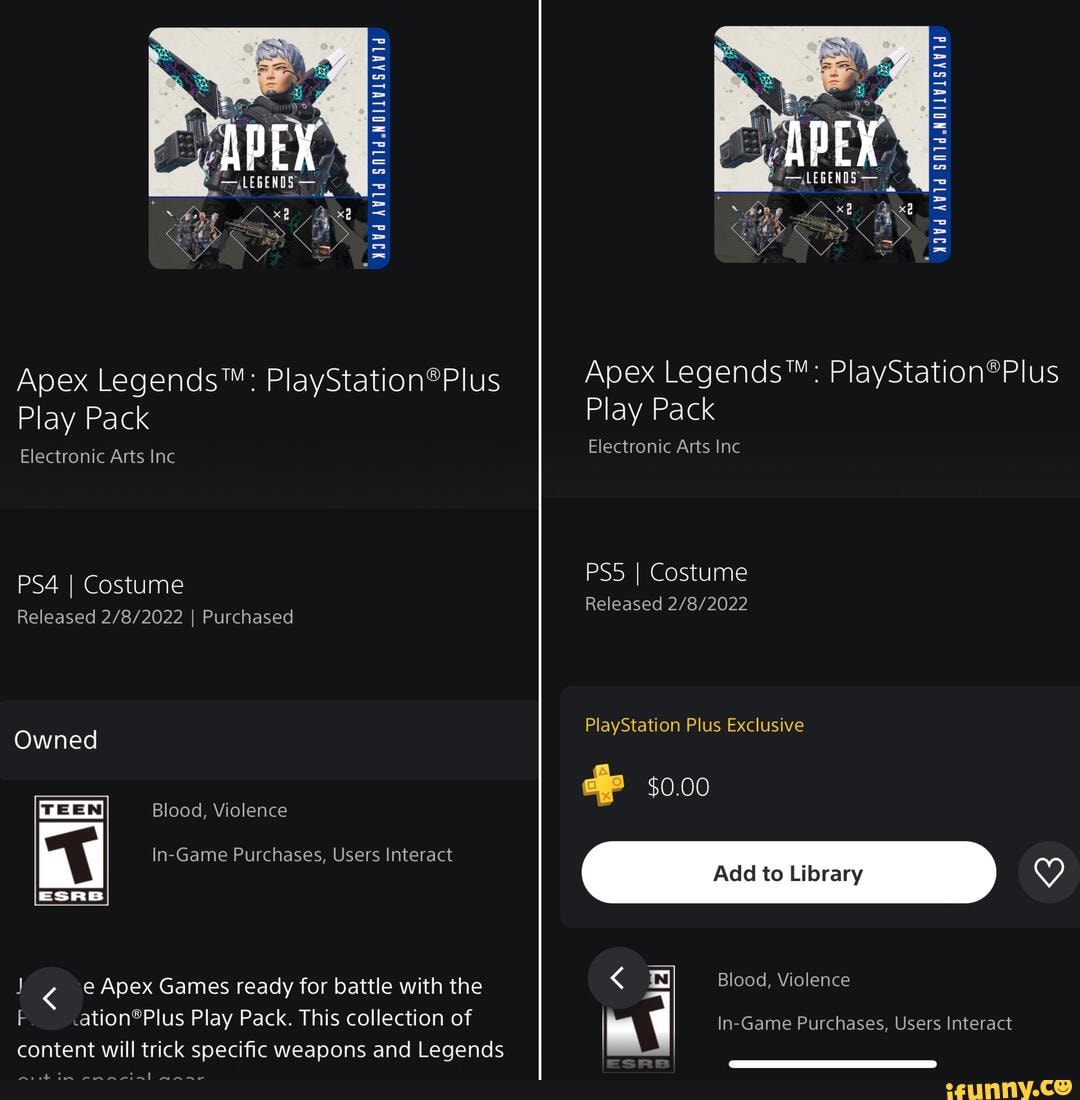This screenshot has height=1100, width=1080.
Task: Select the ESRB Teen rating icon on left panel
Action: point(71,850)
